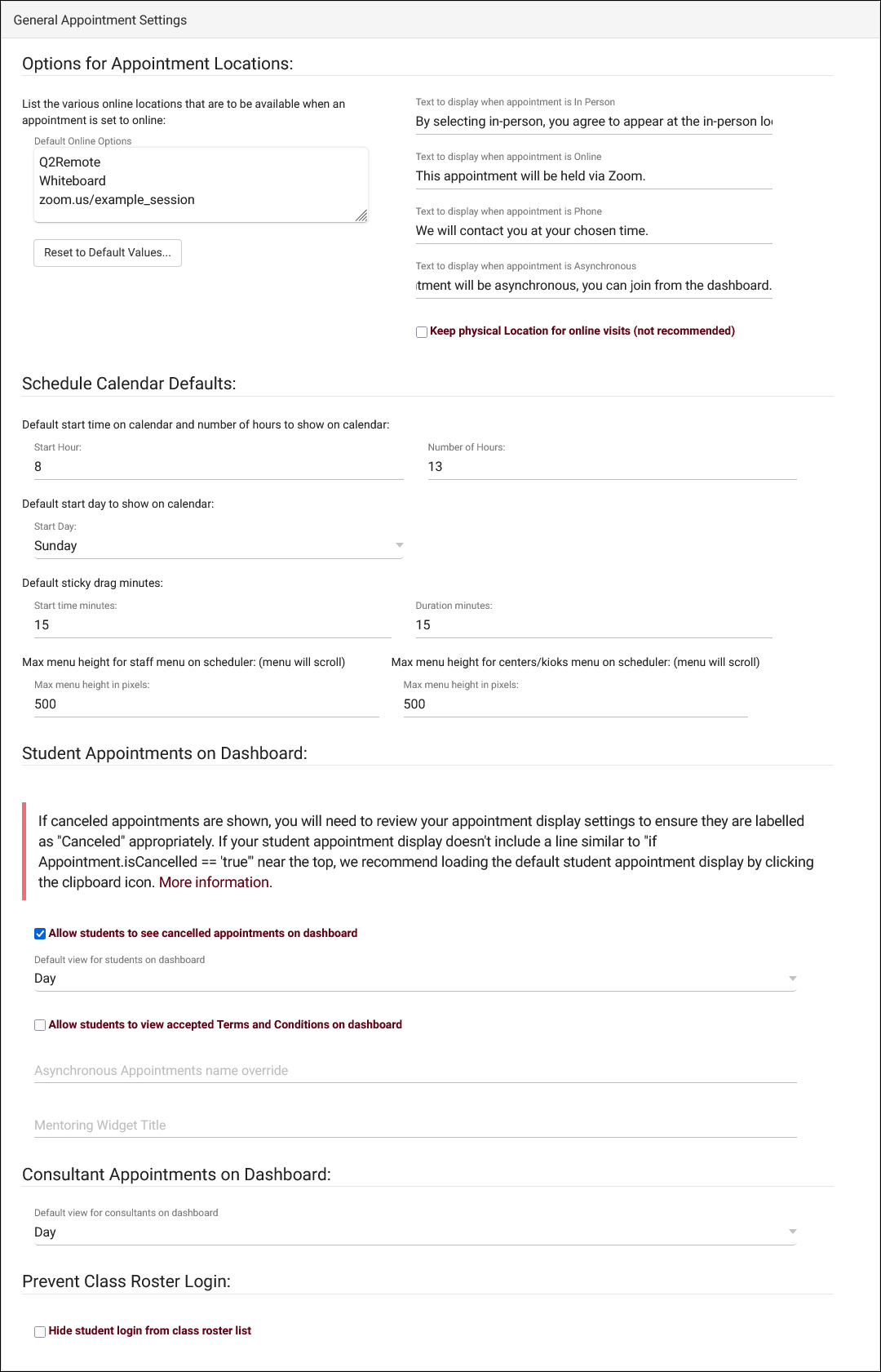The image size is (881, 1372).
Task: Edit the In Person appointment display text
Action: pyautogui.click(x=593, y=122)
